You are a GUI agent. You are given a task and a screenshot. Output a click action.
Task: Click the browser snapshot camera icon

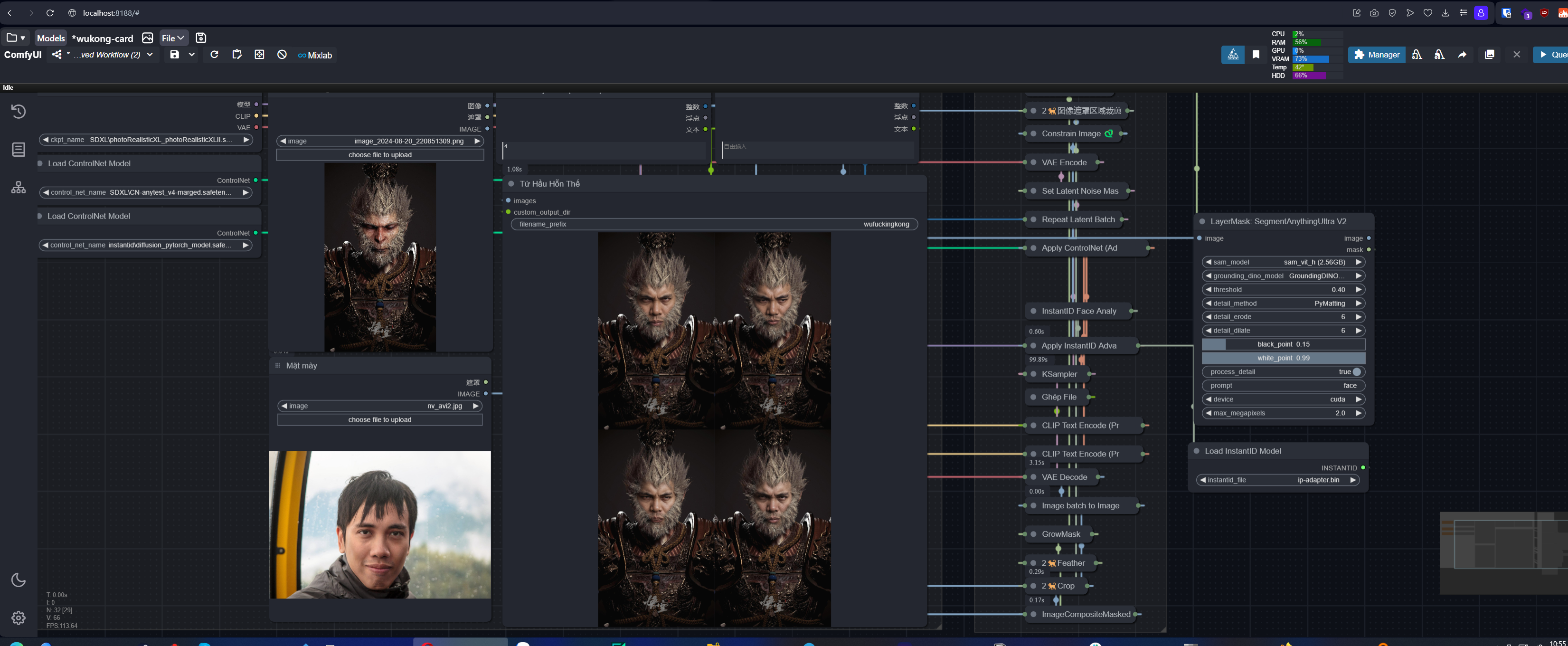(1374, 13)
